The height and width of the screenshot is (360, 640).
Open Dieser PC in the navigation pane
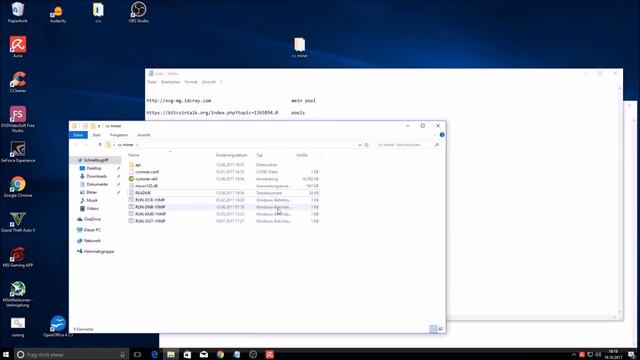92,230
